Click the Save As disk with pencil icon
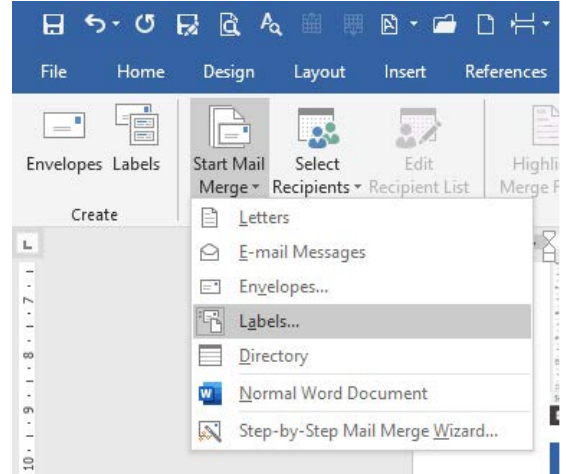The height and width of the screenshot is (474, 566). [187, 25]
